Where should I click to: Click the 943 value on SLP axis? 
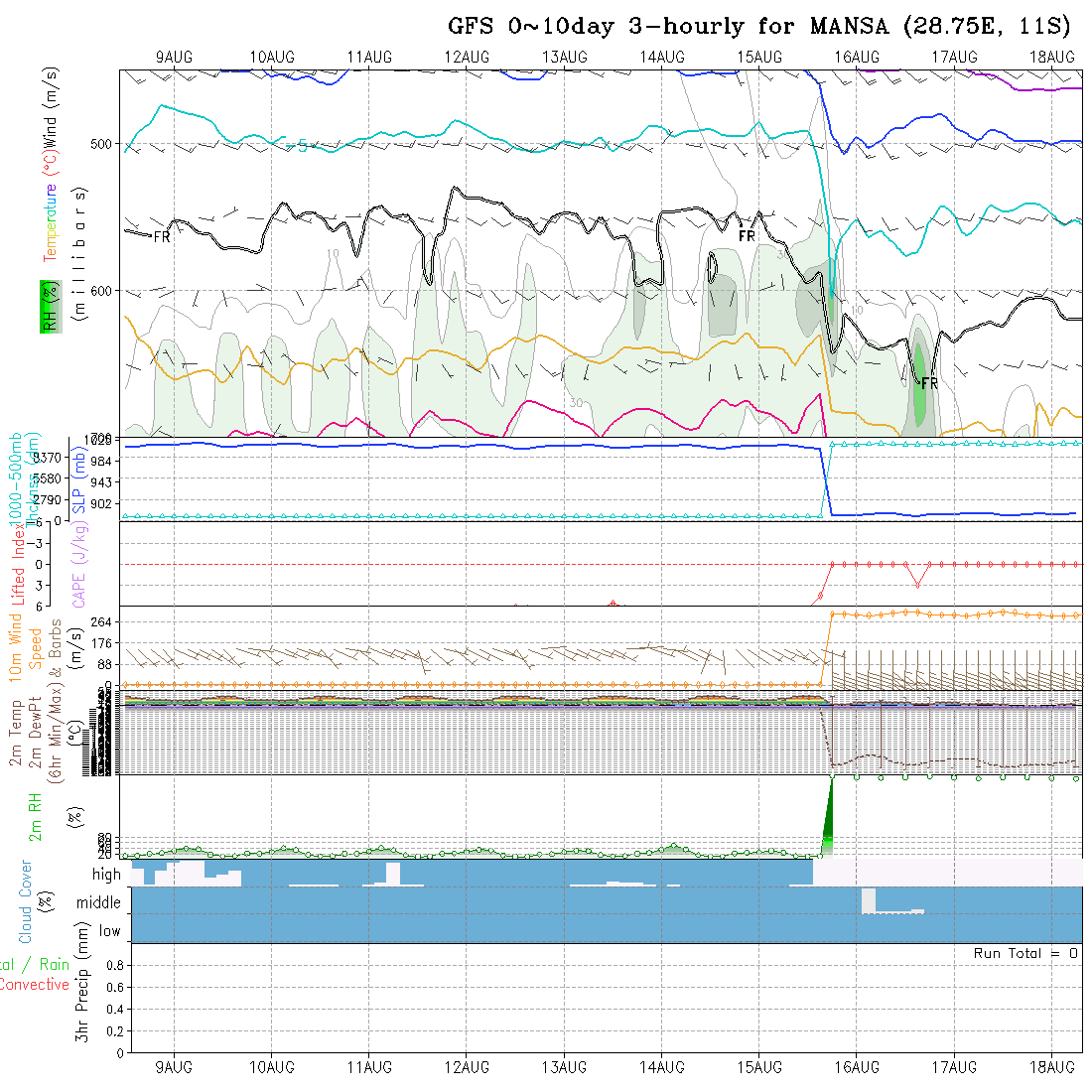click(101, 481)
